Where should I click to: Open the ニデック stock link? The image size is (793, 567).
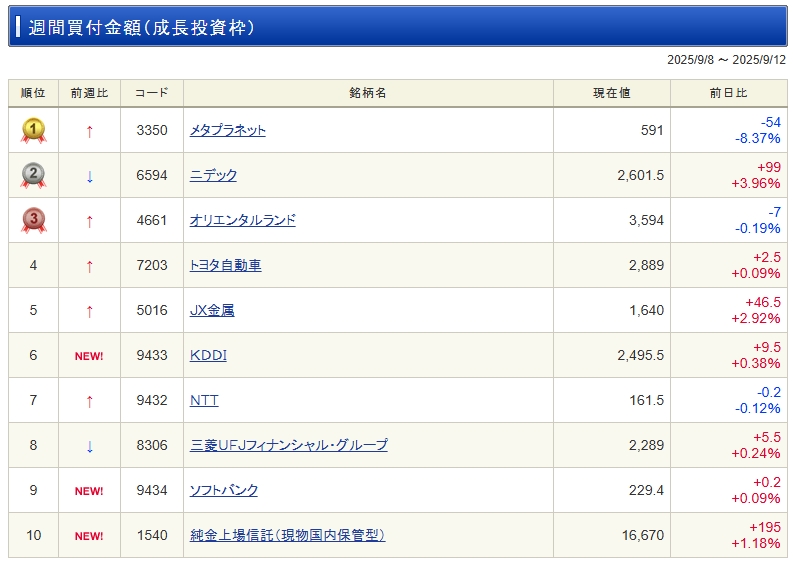[x=213, y=176]
